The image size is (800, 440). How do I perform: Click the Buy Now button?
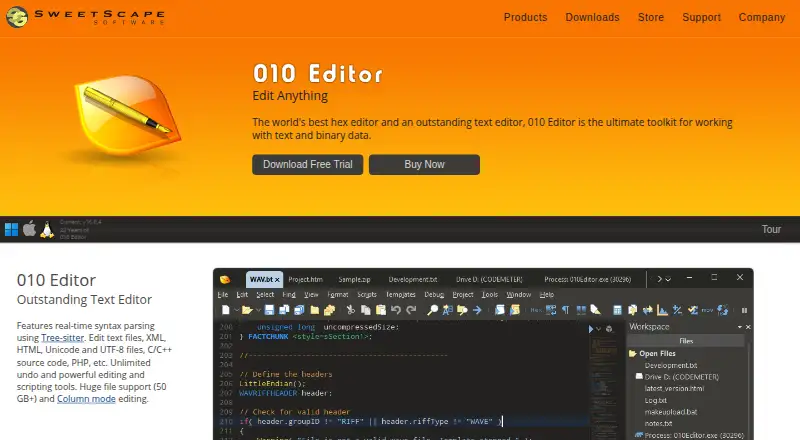pos(424,164)
